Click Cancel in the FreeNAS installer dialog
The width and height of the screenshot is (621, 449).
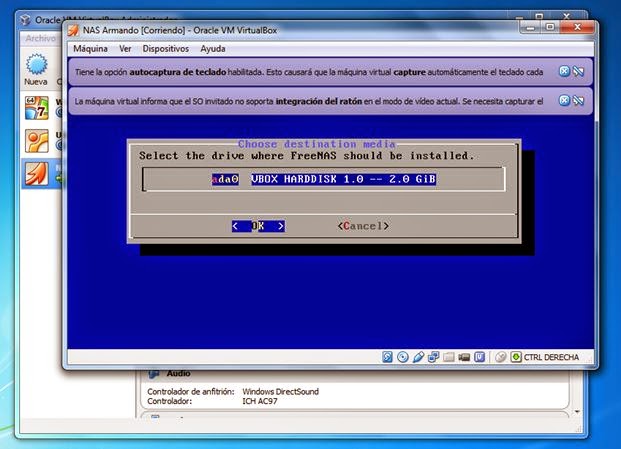tap(363, 226)
